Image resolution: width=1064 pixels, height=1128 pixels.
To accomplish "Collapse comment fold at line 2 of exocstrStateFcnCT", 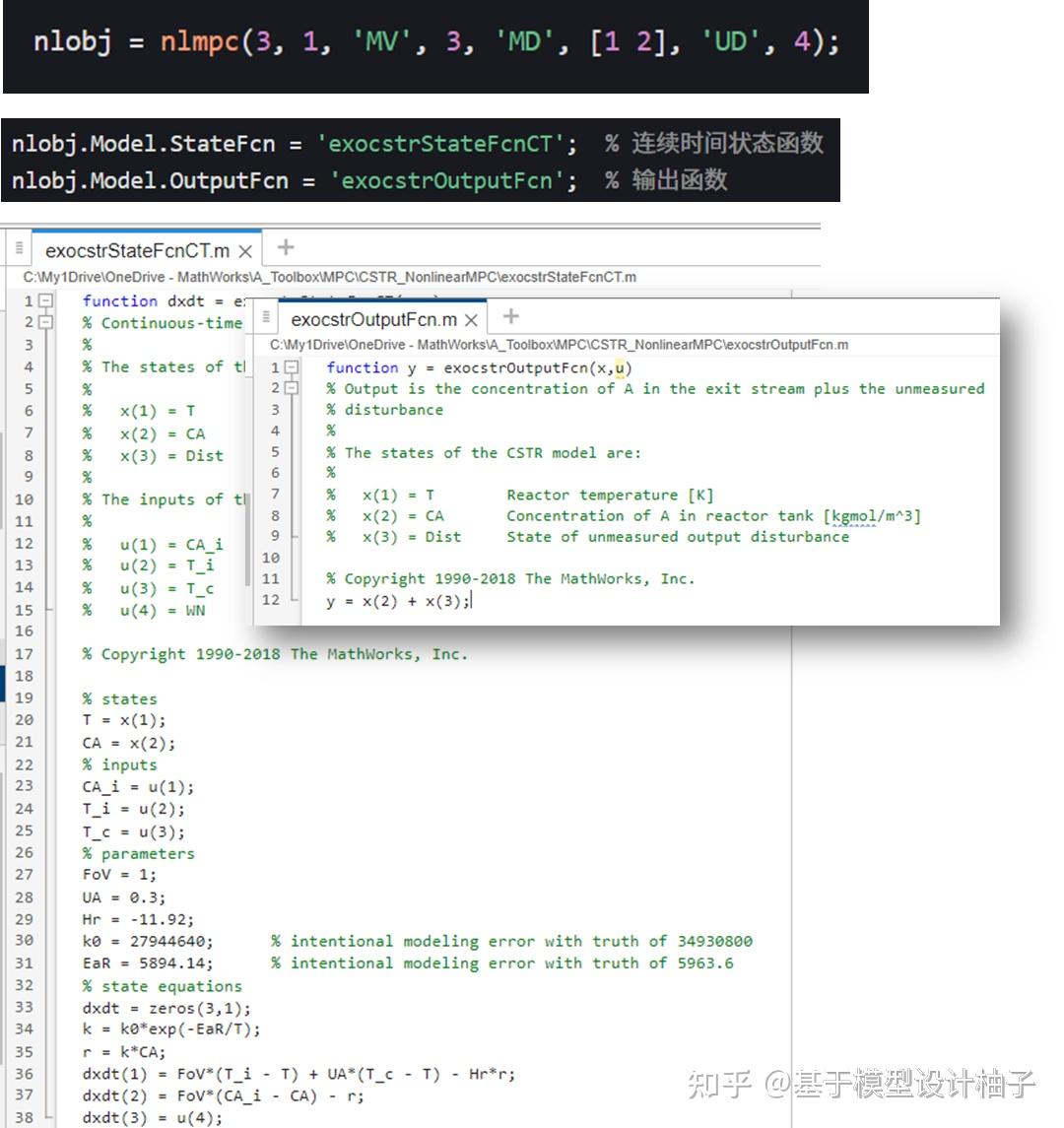I will [45, 322].
